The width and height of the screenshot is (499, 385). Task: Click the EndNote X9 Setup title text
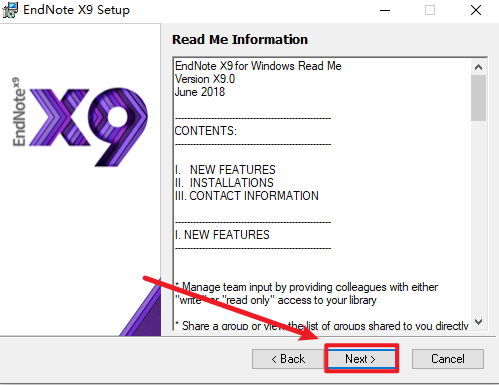click(76, 10)
